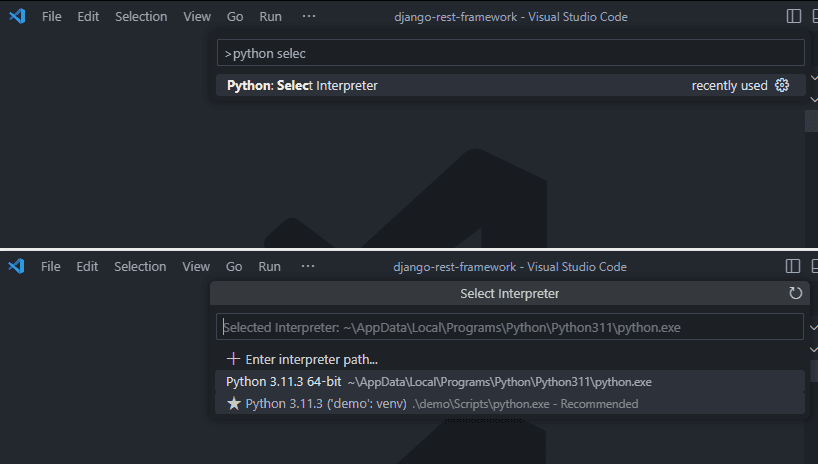Image resolution: width=818 pixels, height=464 pixels.
Task: Open the gear icon beside 'recently used'
Action: click(781, 85)
